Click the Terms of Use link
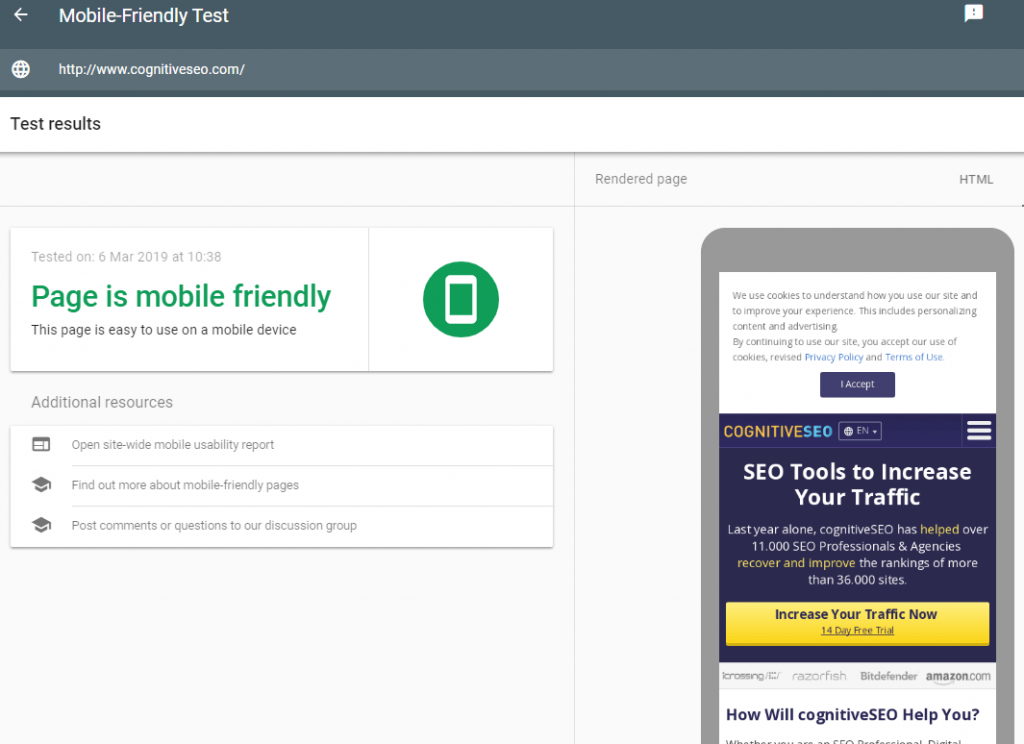 913,356
